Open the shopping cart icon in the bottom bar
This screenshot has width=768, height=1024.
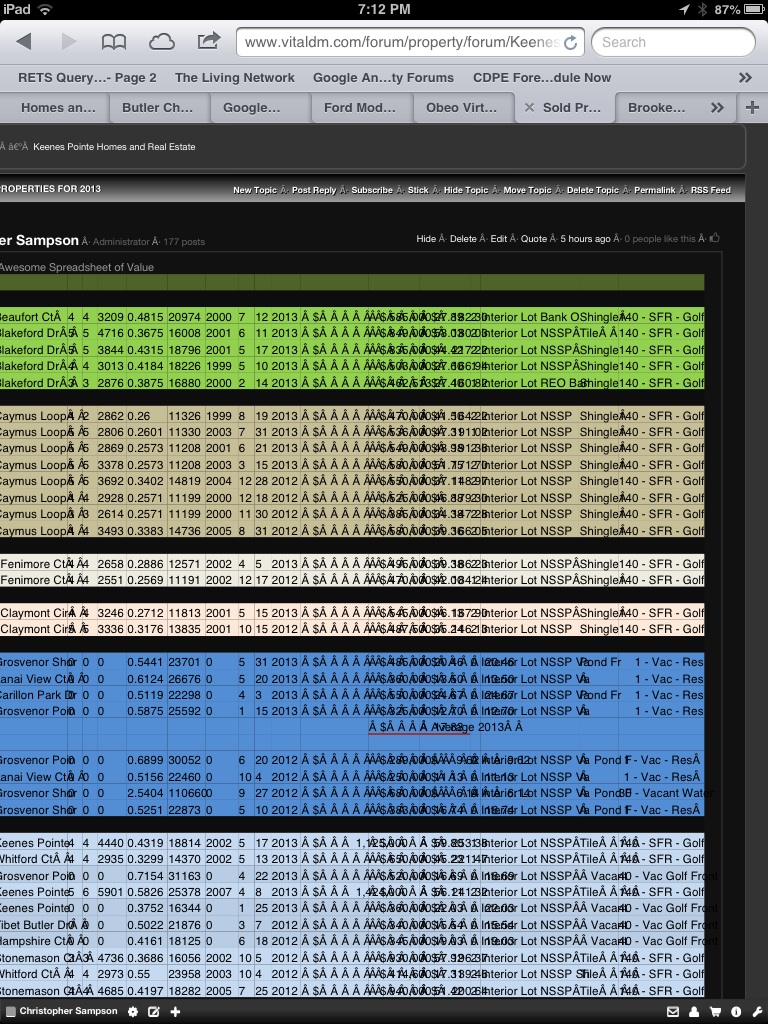(x=715, y=1012)
